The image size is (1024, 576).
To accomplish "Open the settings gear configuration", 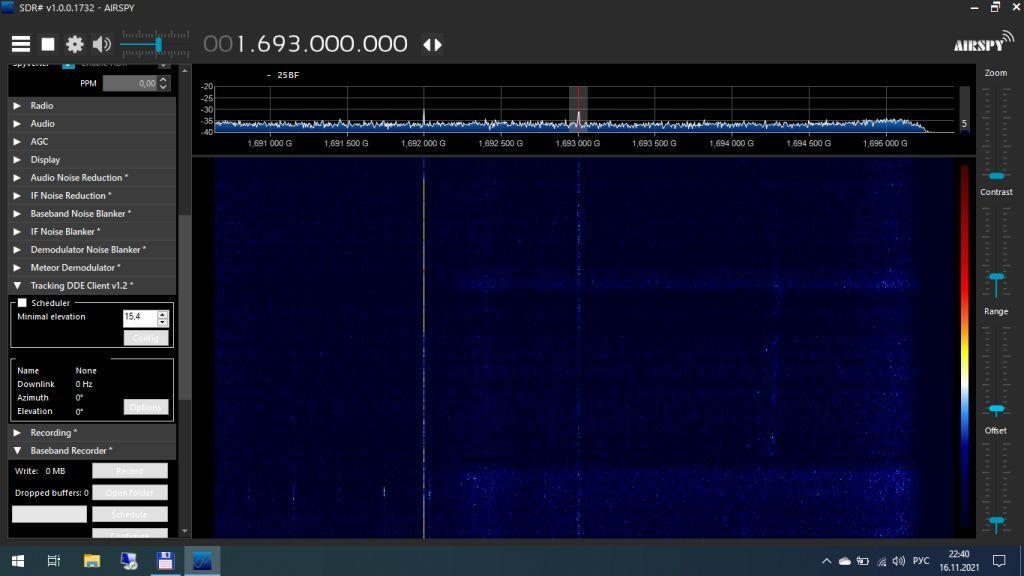I will tap(74, 44).
